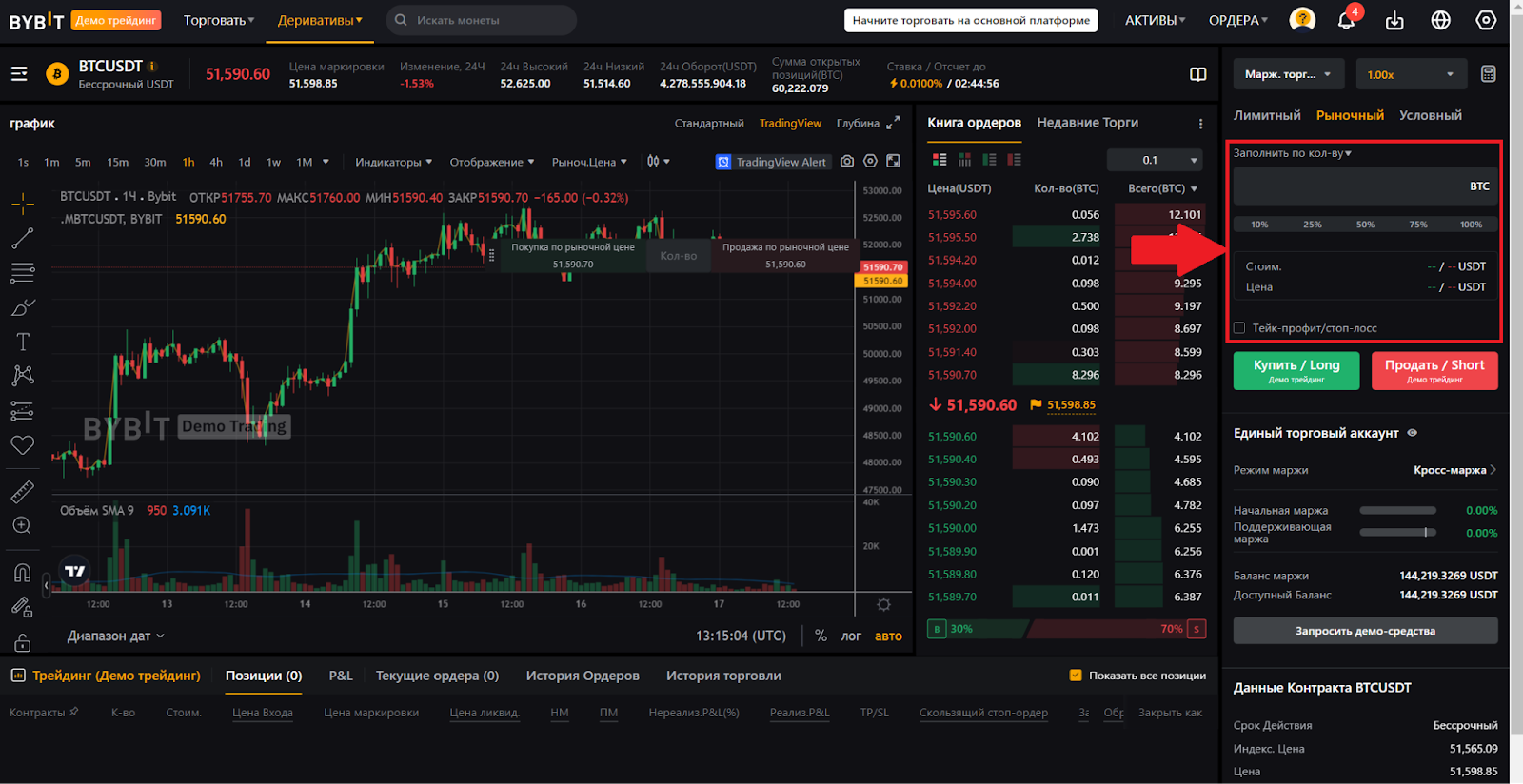The image size is (1523, 784).
Task: Click Запросить демо-средства button
Action: [1365, 631]
